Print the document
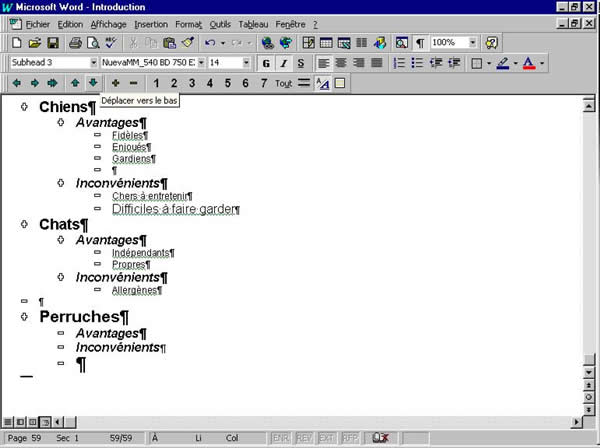 pyautogui.click(x=75, y=43)
